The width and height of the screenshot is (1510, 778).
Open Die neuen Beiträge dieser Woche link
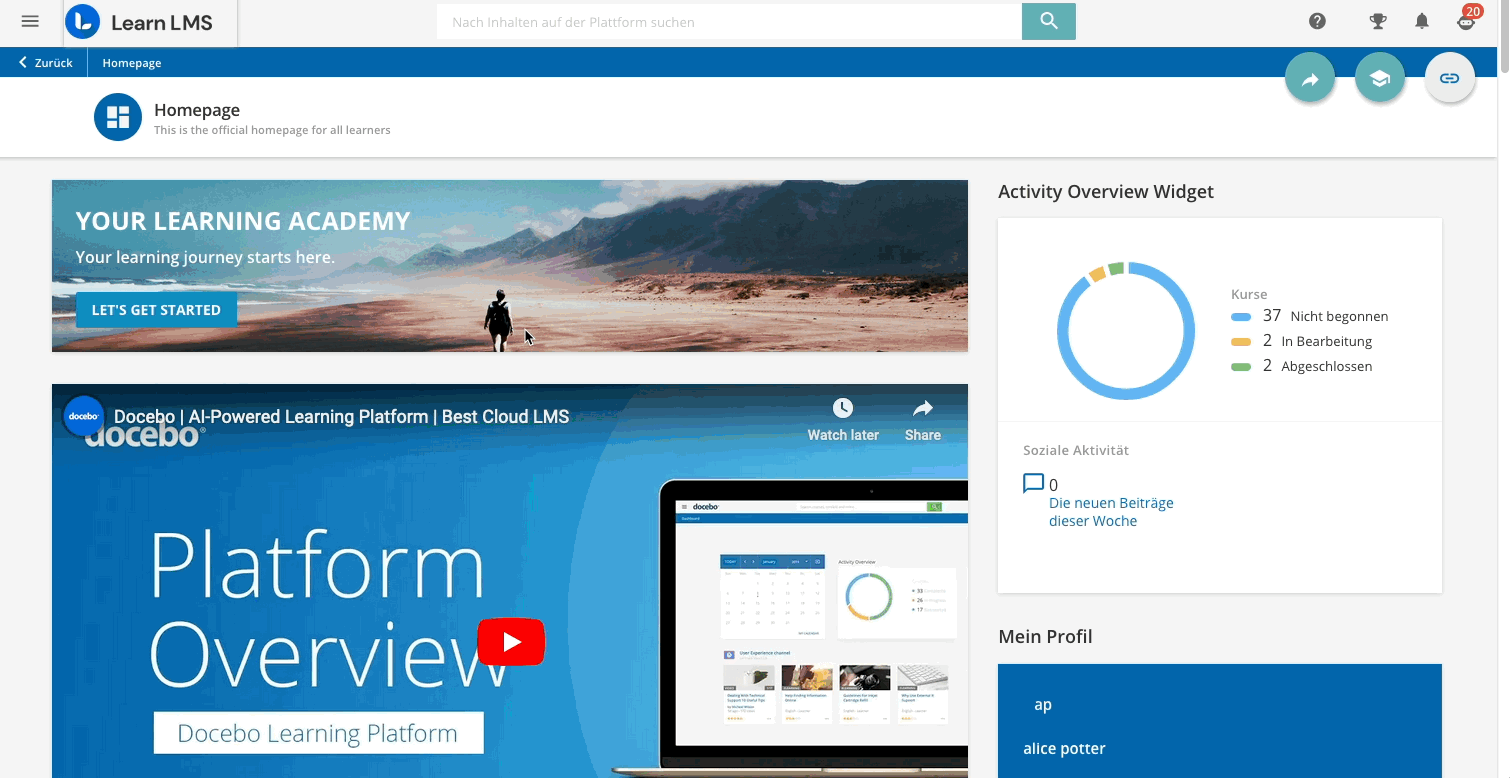[1111, 512]
